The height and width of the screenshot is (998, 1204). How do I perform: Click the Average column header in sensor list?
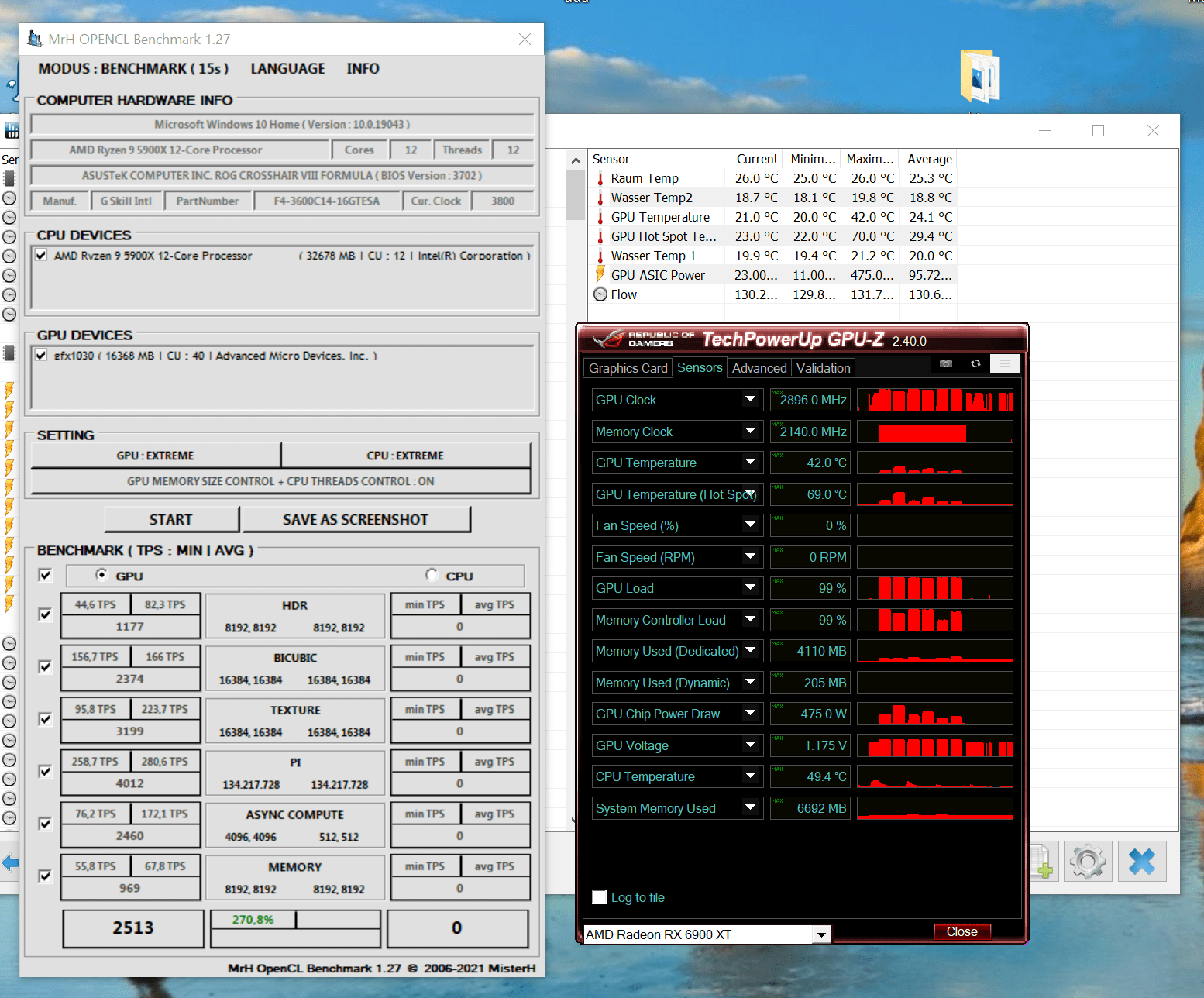coord(929,159)
